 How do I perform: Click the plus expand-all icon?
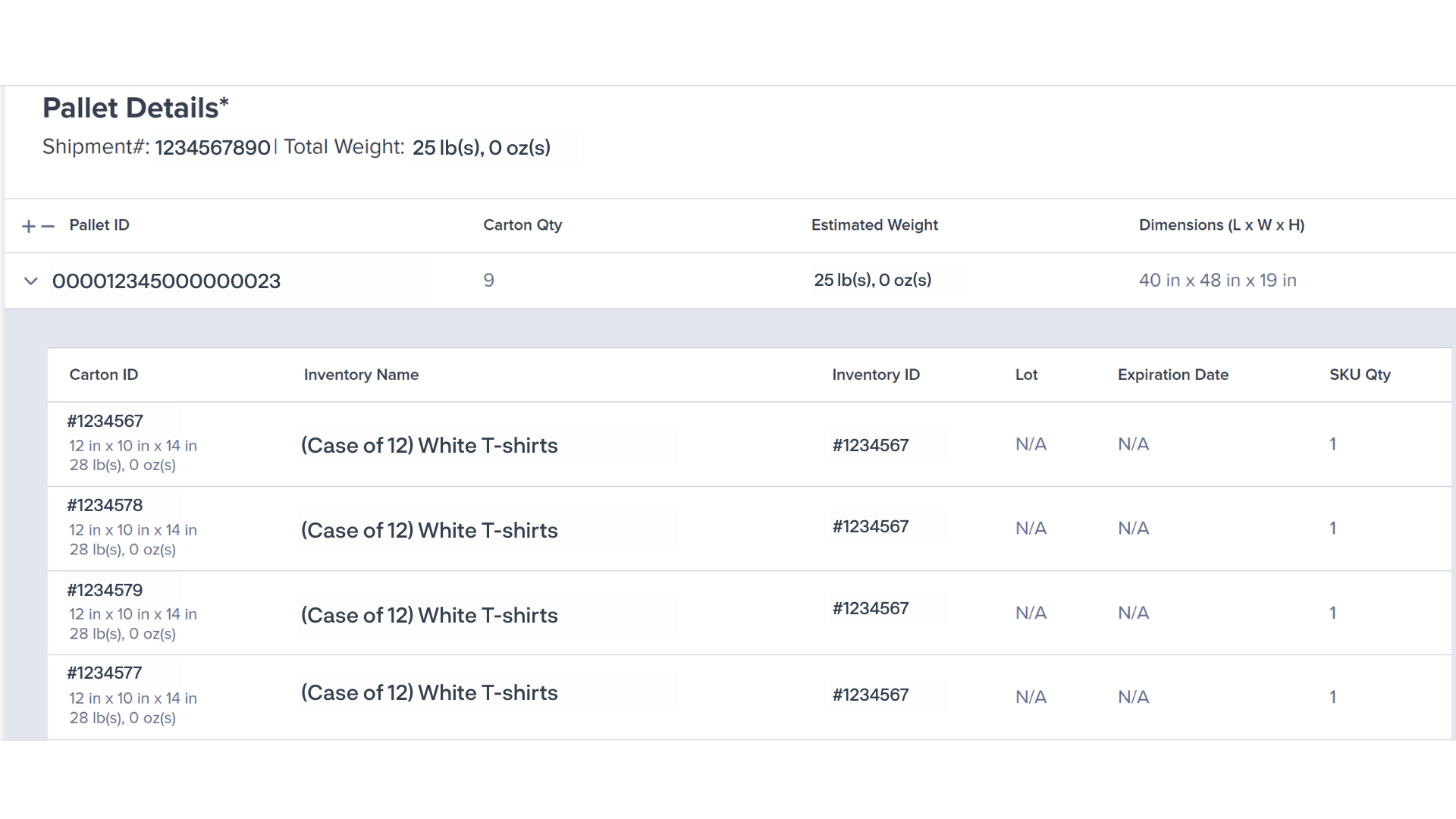tap(29, 226)
